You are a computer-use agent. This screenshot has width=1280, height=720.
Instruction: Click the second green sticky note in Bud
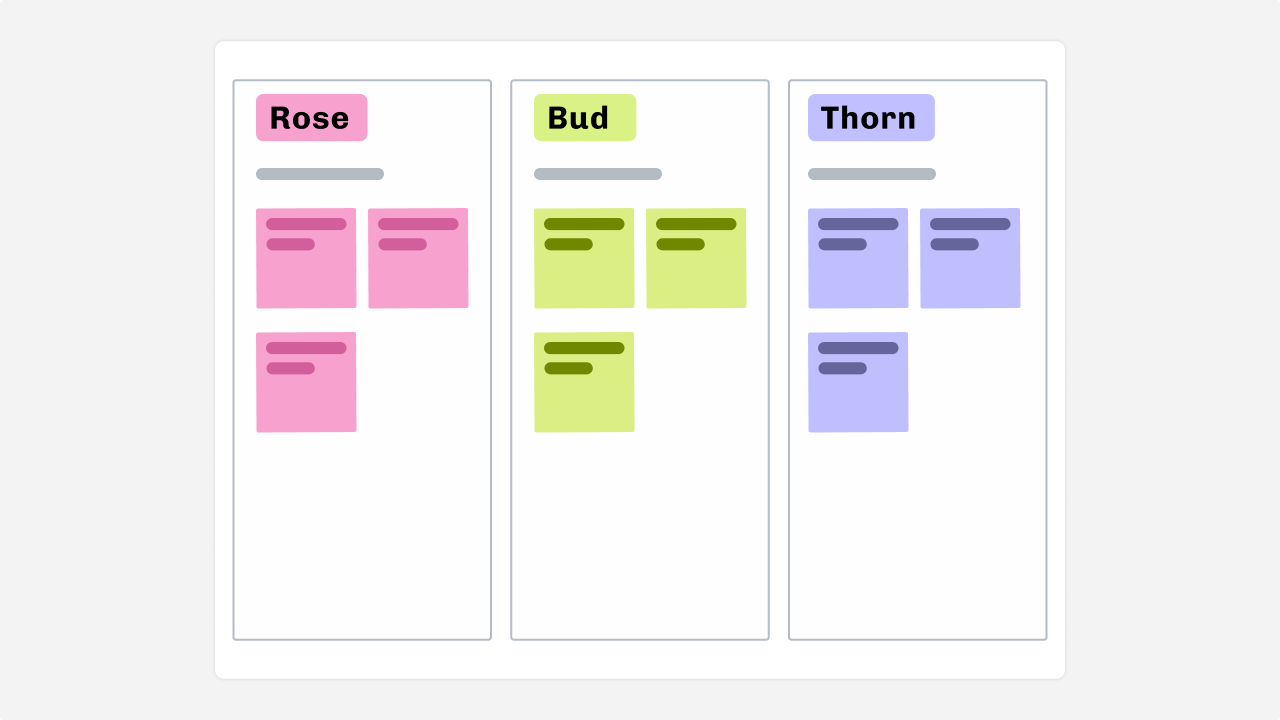(696, 270)
